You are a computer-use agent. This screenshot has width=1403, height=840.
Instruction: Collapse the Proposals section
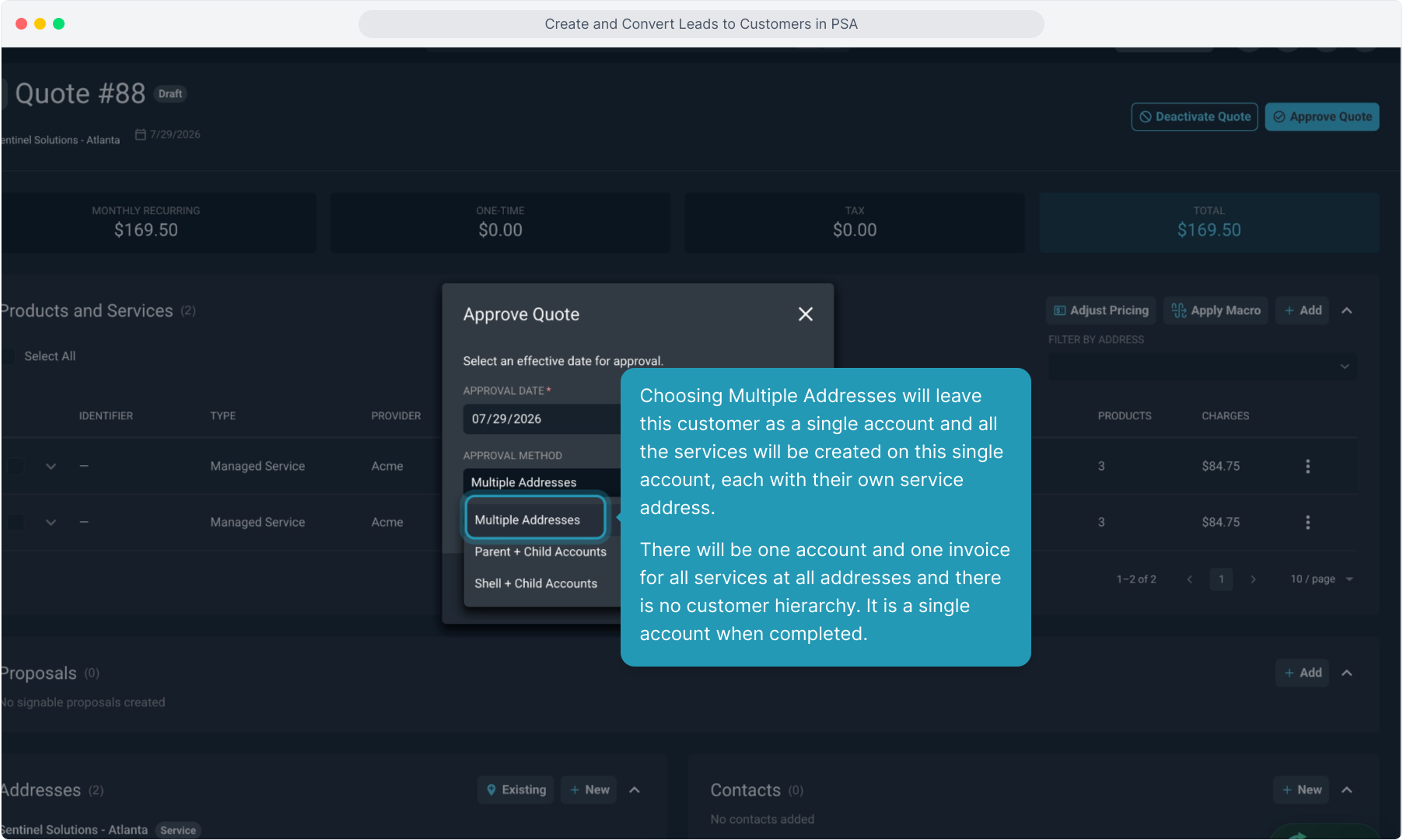point(1347,673)
